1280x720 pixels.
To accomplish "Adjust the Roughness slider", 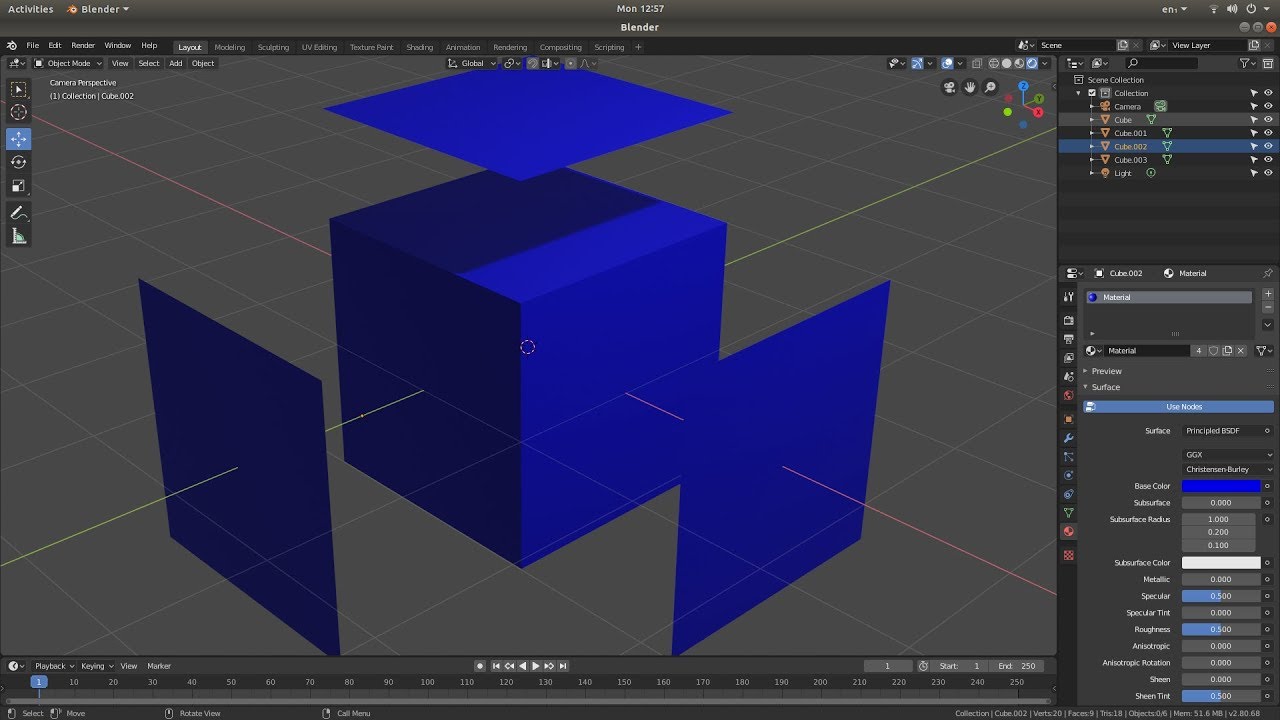I will click(1221, 630).
